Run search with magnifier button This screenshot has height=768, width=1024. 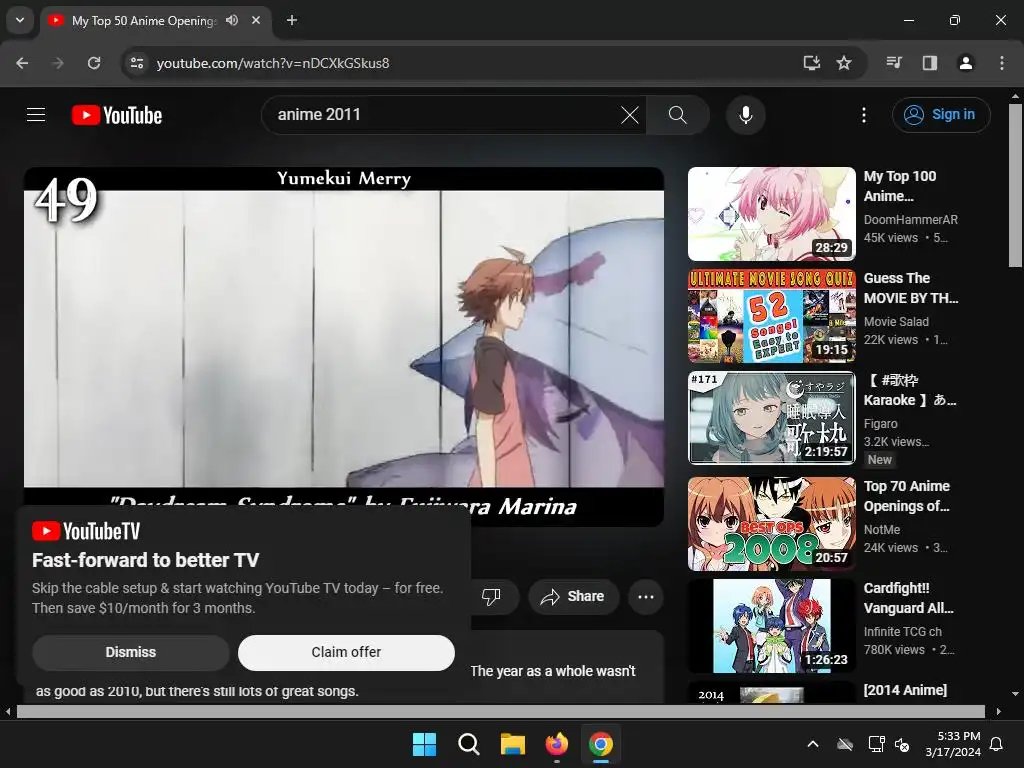(678, 115)
